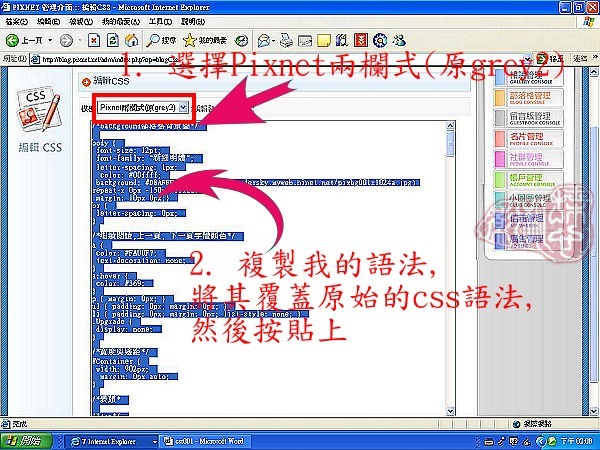Screen dimensions: 600x450
Task: Go to the Home page house icon
Action: 131,40
